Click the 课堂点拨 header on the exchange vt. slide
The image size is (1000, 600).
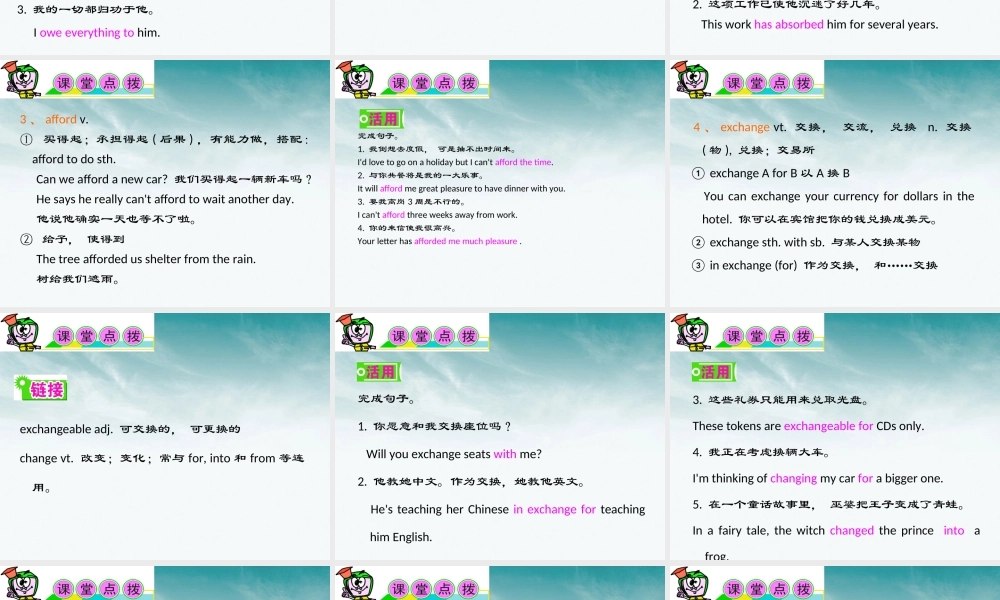(768, 83)
